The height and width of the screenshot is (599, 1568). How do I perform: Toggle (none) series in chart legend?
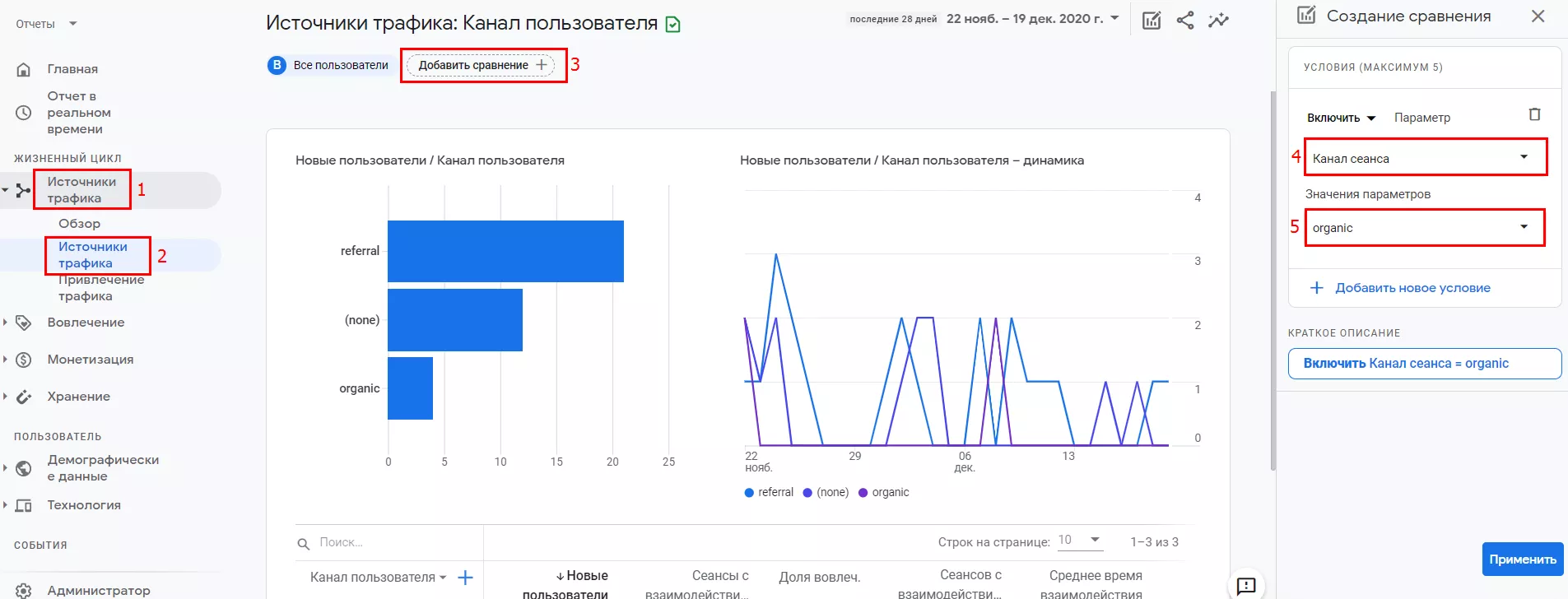[x=826, y=492]
